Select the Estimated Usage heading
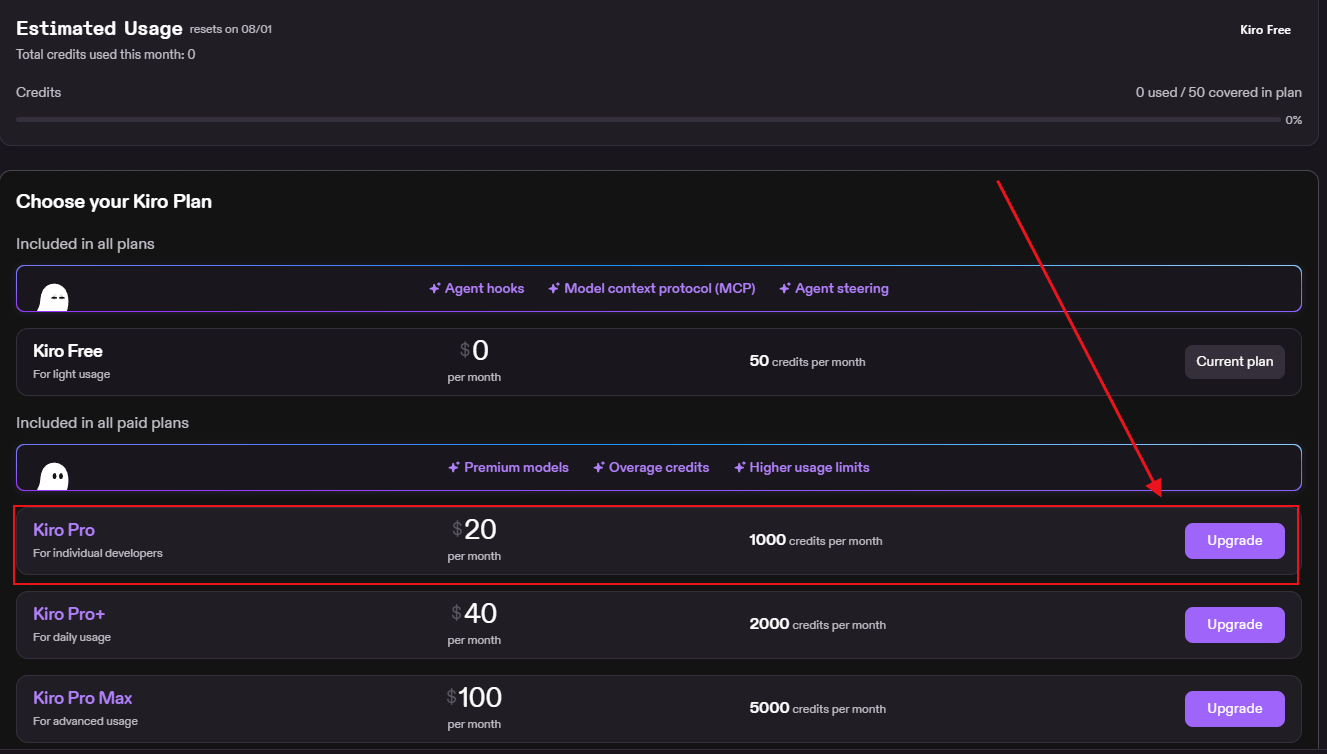This screenshot has height=754, width=1327. [99, 29]
